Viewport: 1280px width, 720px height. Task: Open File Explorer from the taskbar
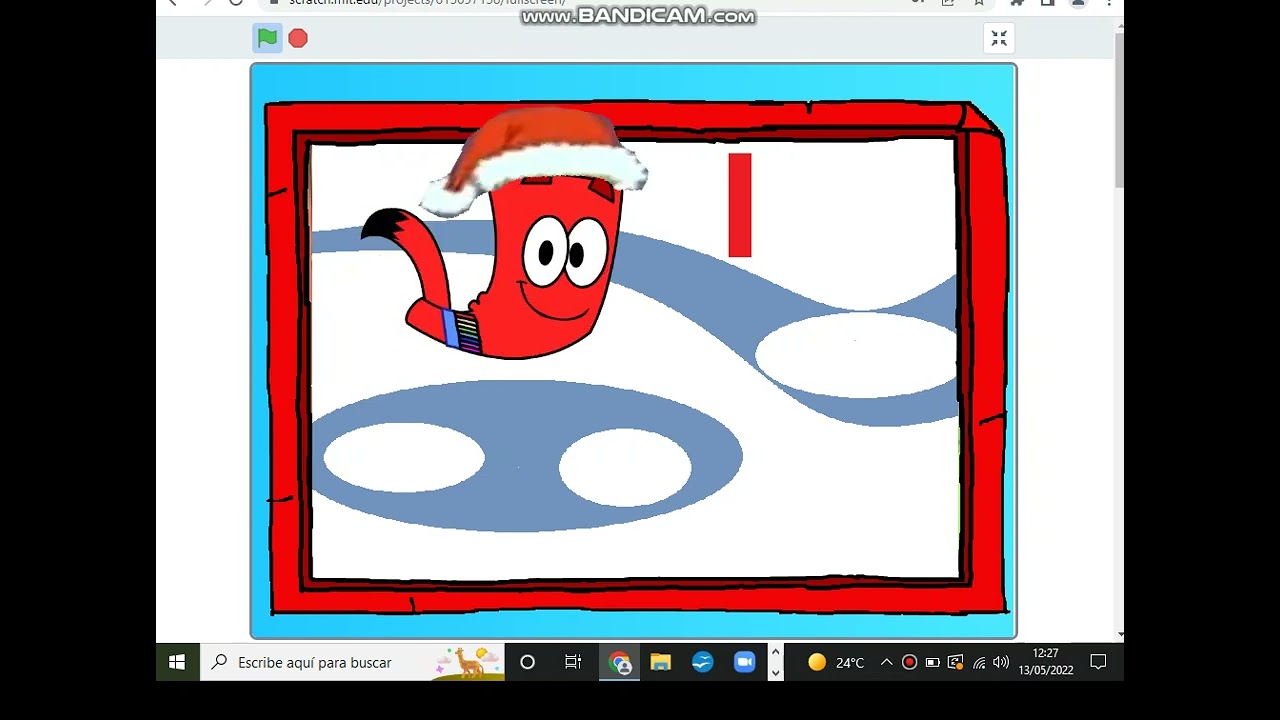coord(661,662)
